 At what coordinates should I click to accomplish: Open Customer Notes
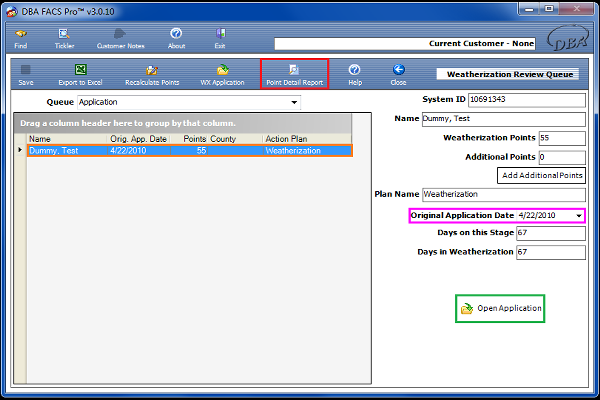coord(120,39)
